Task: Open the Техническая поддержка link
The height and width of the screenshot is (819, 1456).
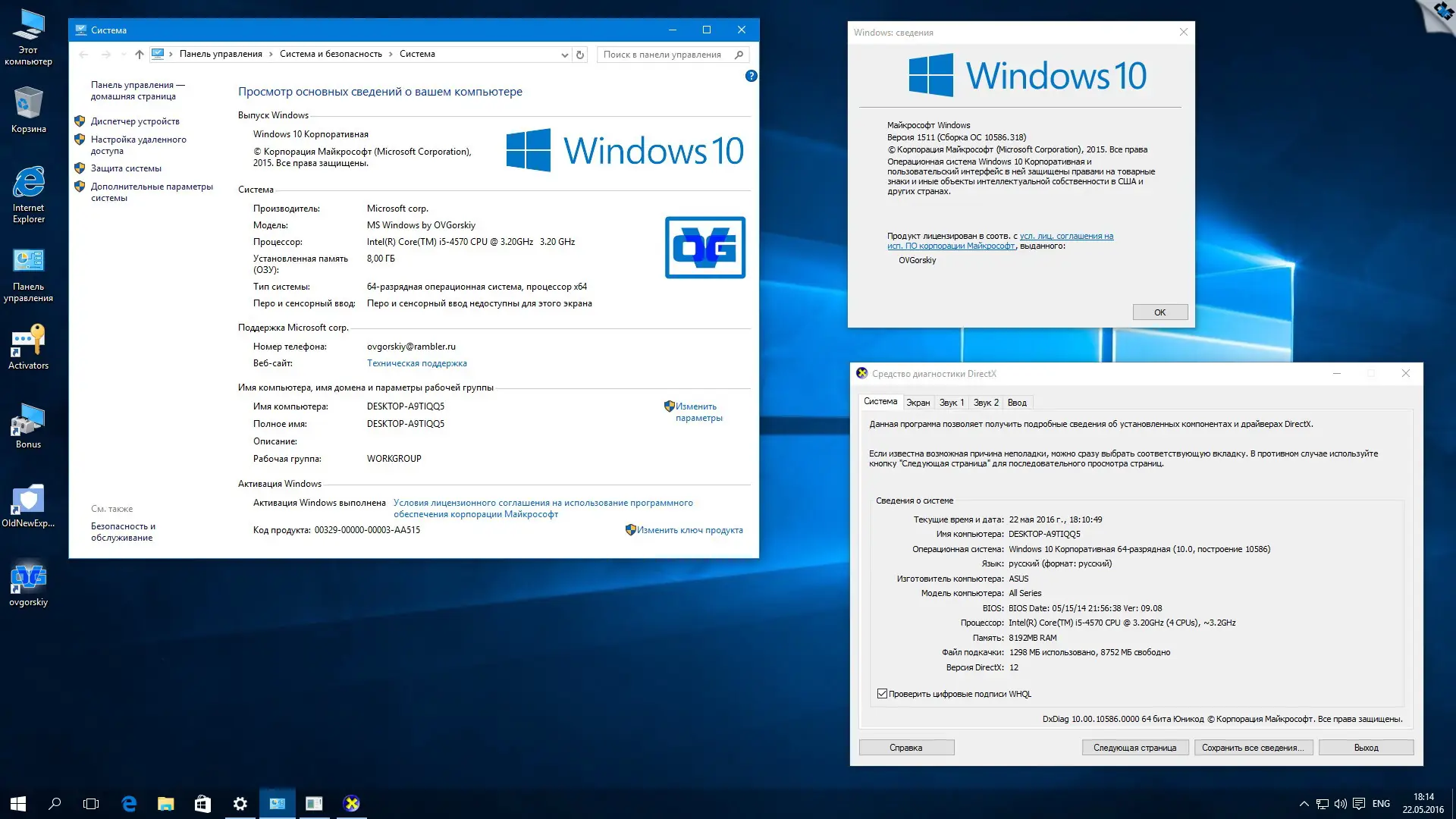Action: point(416,363)
